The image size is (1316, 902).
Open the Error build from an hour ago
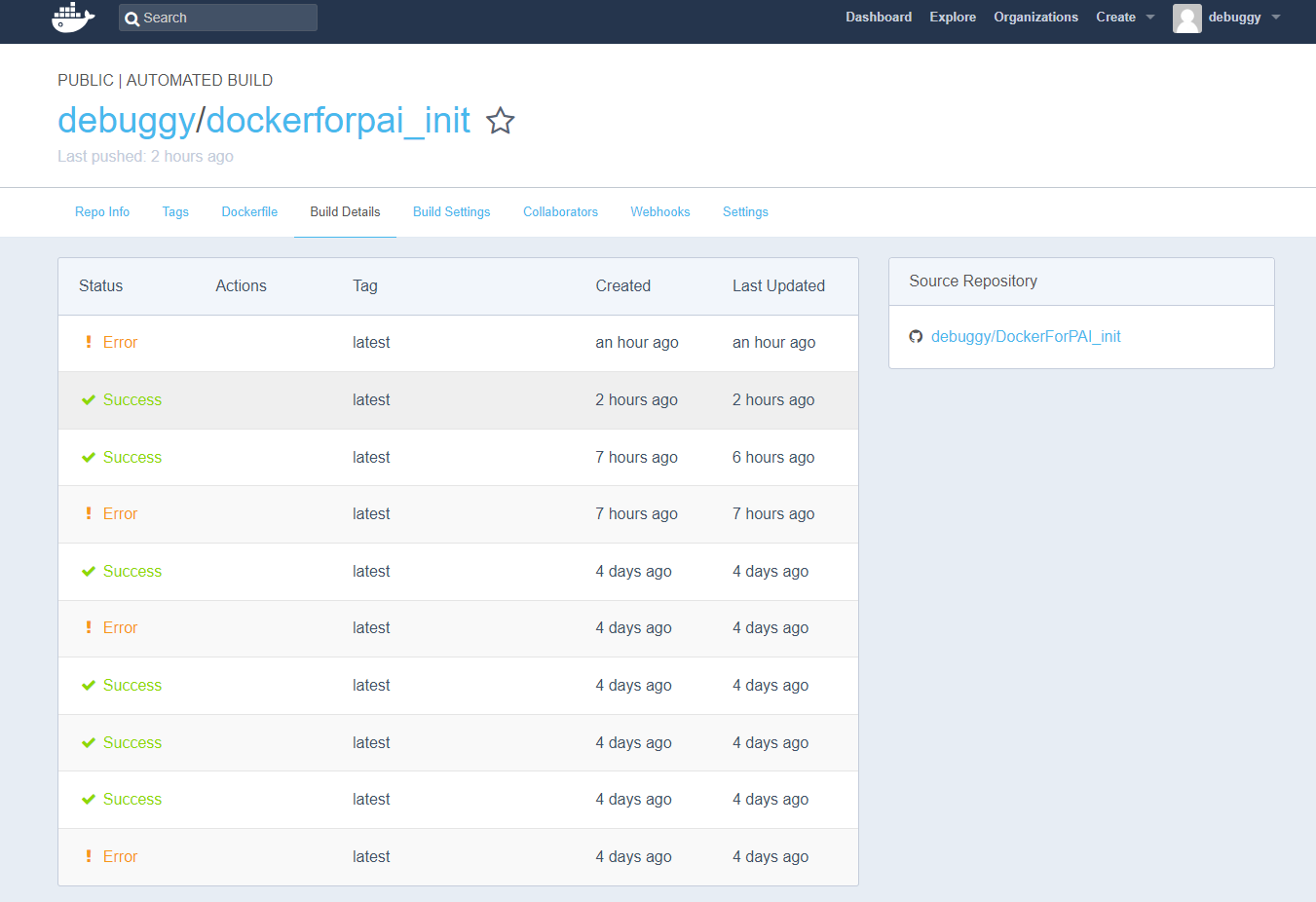[120, 342]
